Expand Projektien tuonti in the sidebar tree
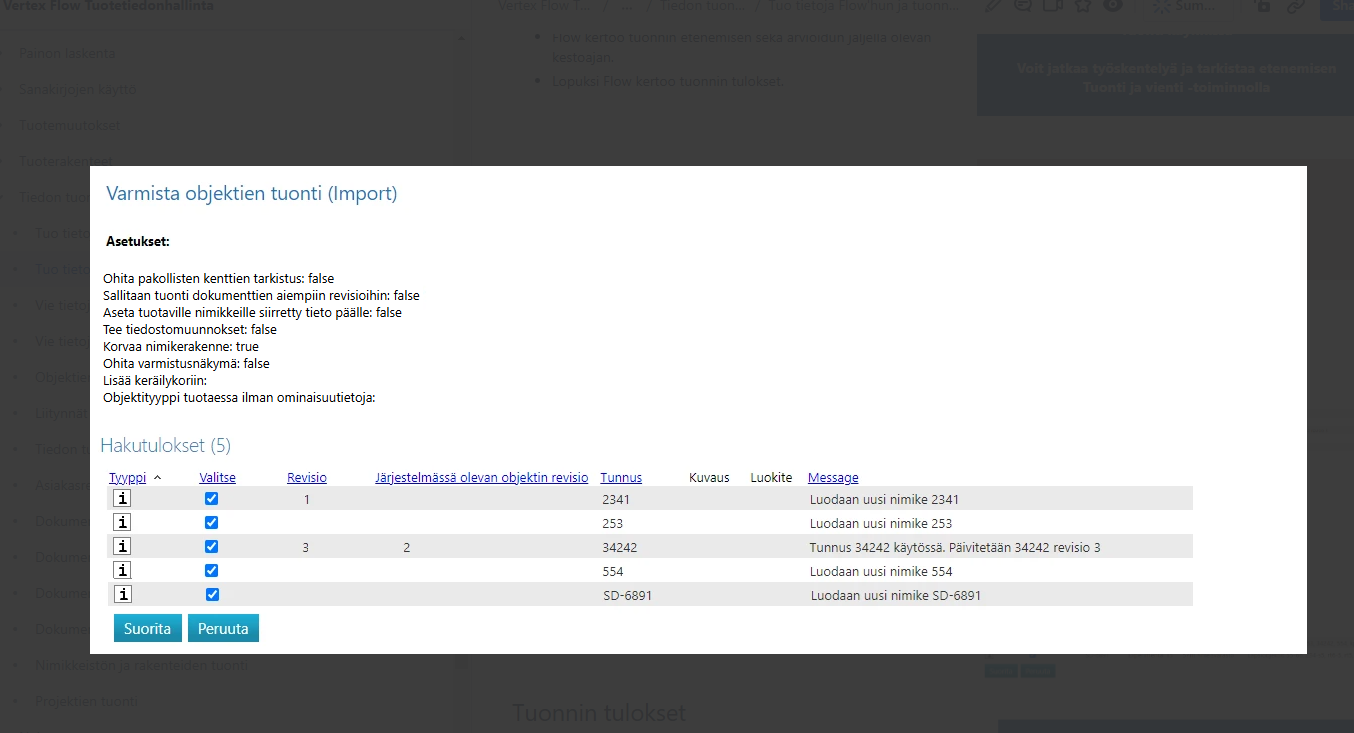This screenshot has width=1354, height=733. click(x=86, y=701)
